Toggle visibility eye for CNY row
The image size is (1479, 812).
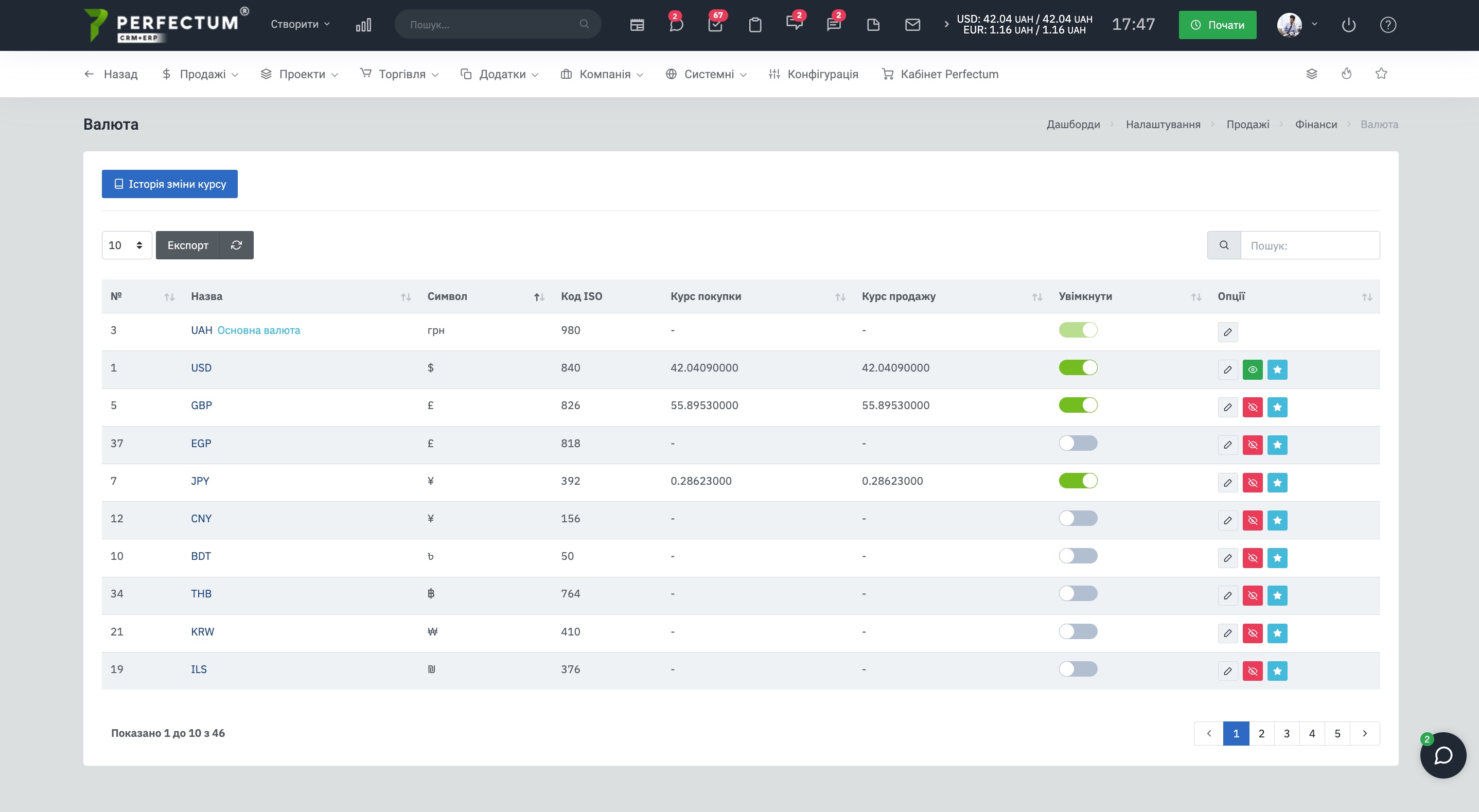coord(1252,520)
